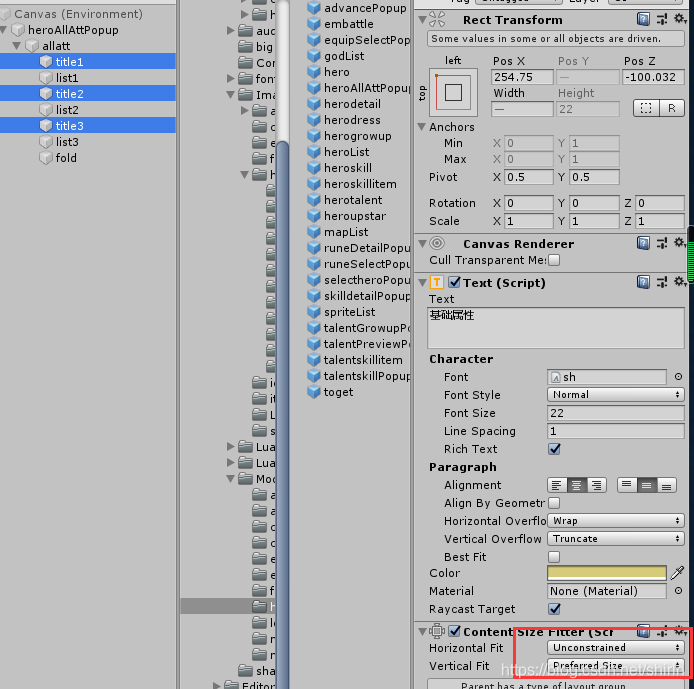Pick color with the eyedropper icon
Screen dimensions: 694x689
(x=677, y=573)
